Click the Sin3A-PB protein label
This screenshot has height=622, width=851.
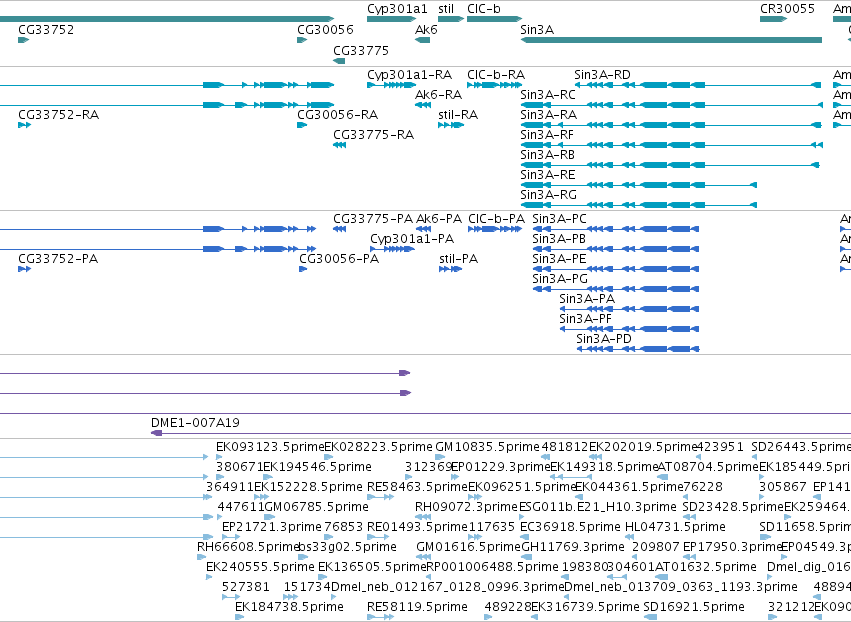(559, 239)
